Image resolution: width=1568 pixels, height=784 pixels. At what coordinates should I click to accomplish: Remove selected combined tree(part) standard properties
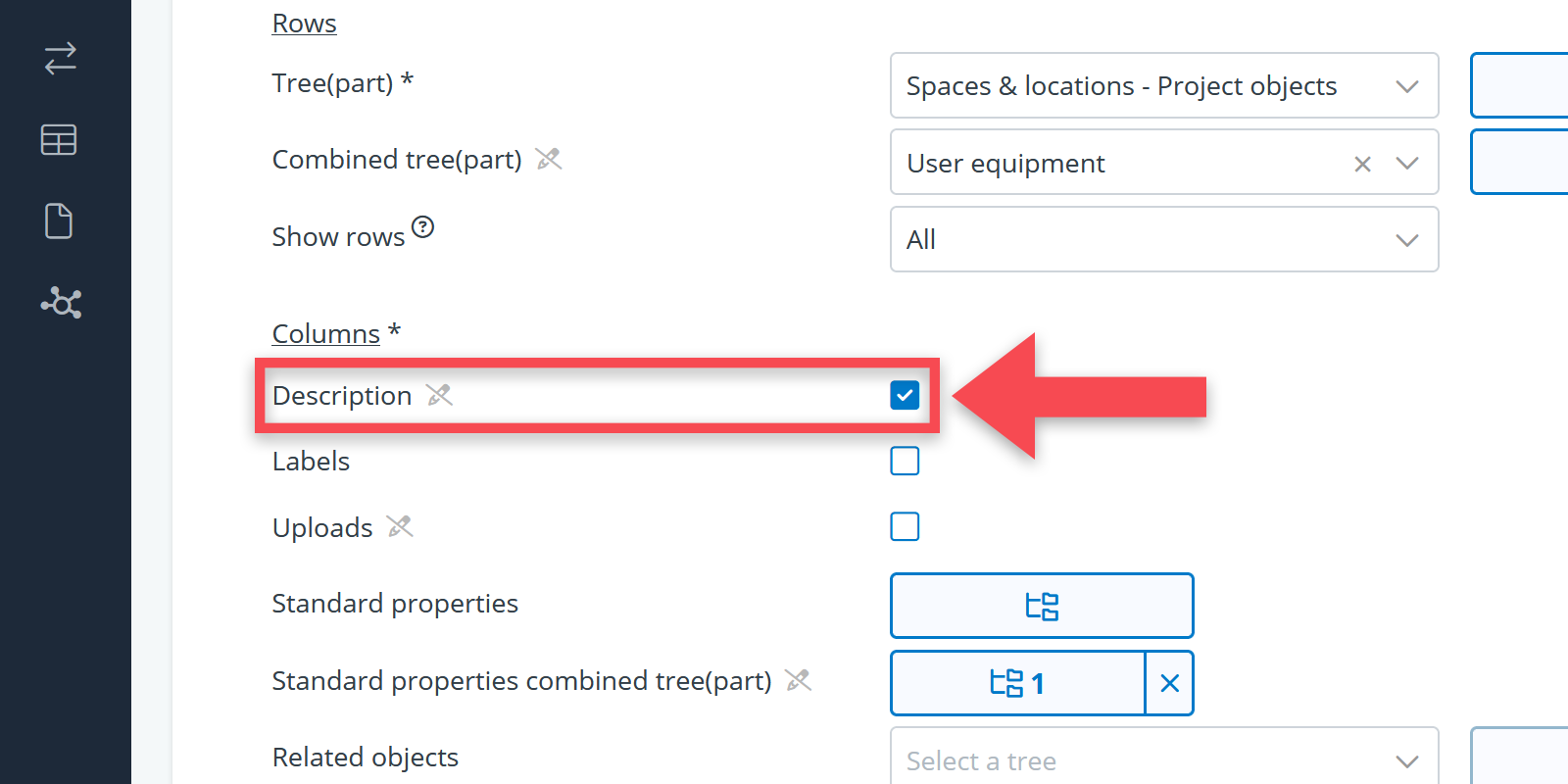[x=1169, y=683]
